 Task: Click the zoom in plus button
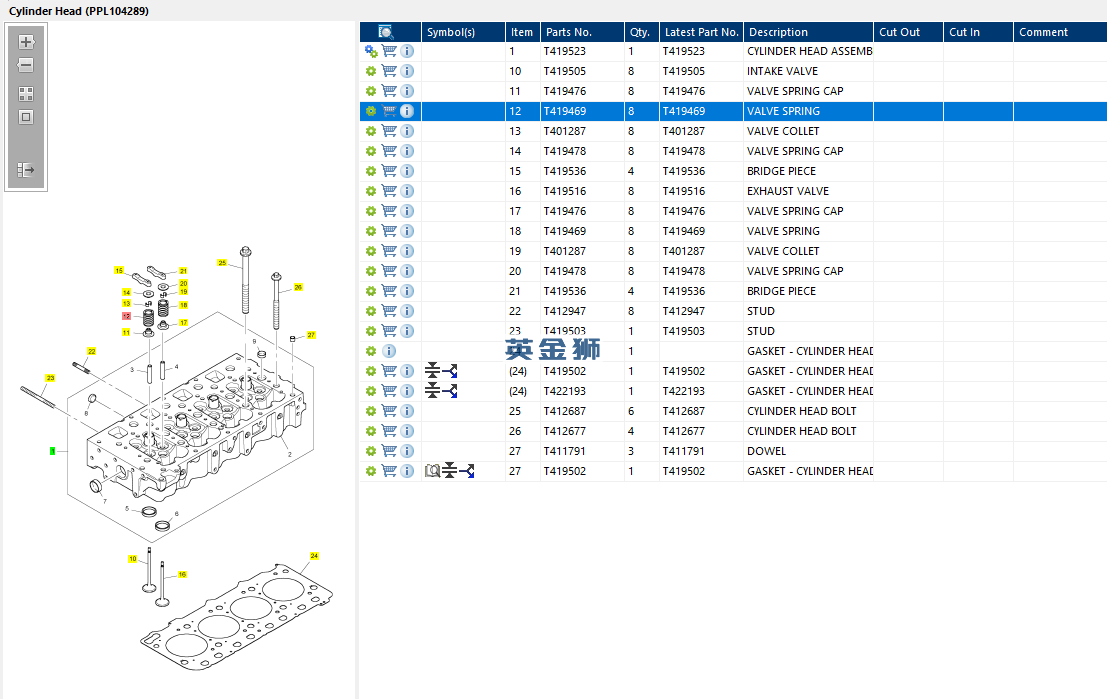pos(26,42)
